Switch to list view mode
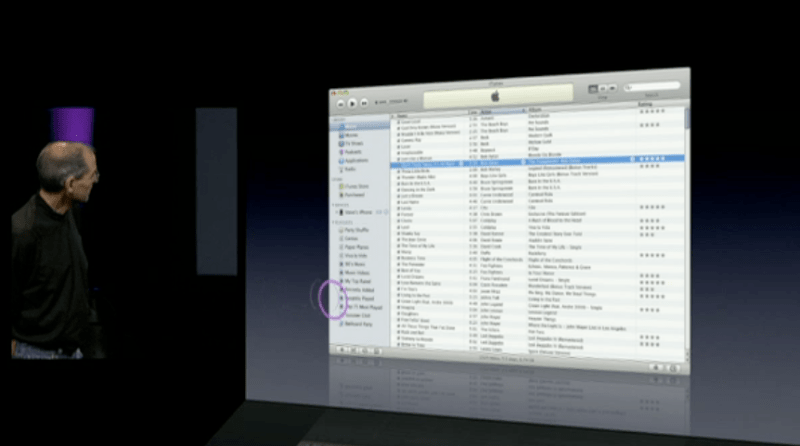Viewport: 800px width, 446px height. pyautogui.click(x=593, y=90)
